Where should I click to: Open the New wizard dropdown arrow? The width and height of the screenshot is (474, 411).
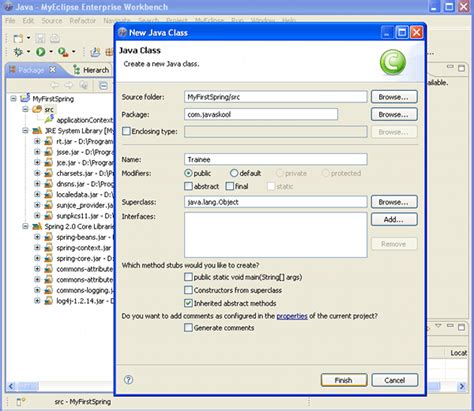[x=28, y=38]
